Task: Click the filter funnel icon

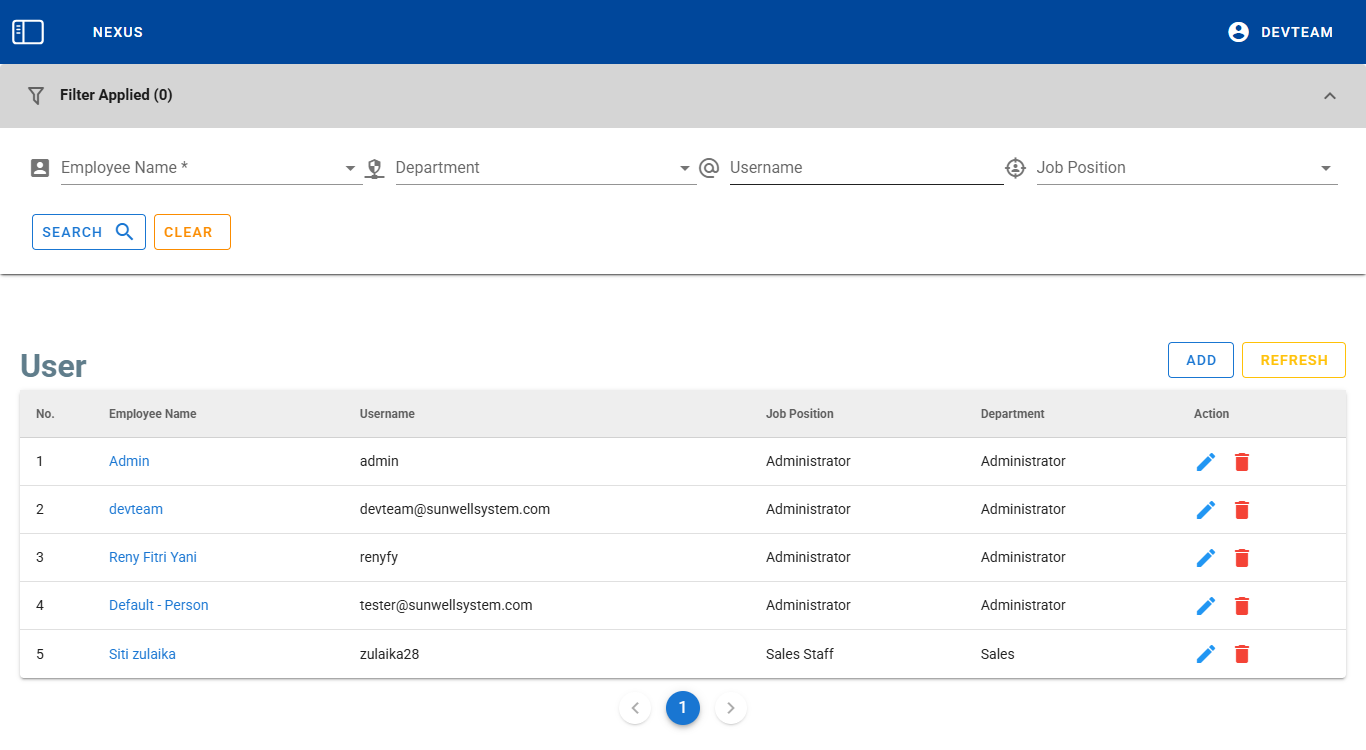Action: click(36, 96)
